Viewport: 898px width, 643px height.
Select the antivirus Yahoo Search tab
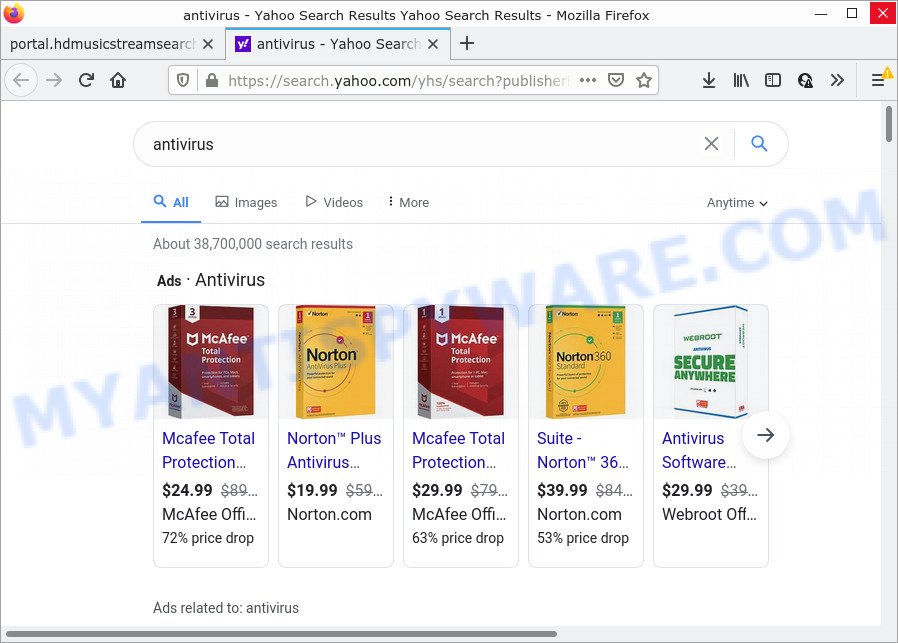coord(338,44)
